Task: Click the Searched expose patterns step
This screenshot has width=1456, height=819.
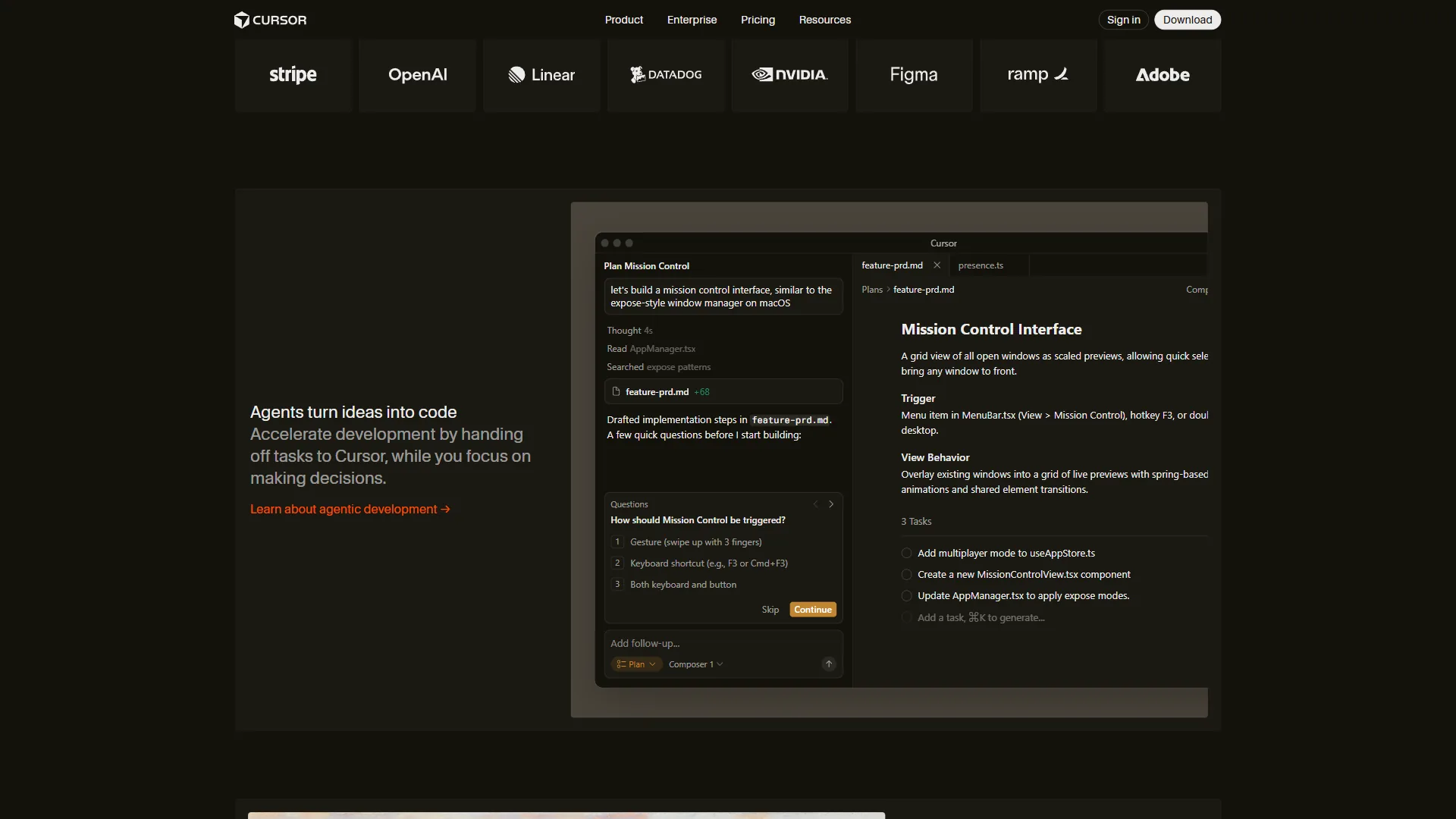Action: click(658, 367)
